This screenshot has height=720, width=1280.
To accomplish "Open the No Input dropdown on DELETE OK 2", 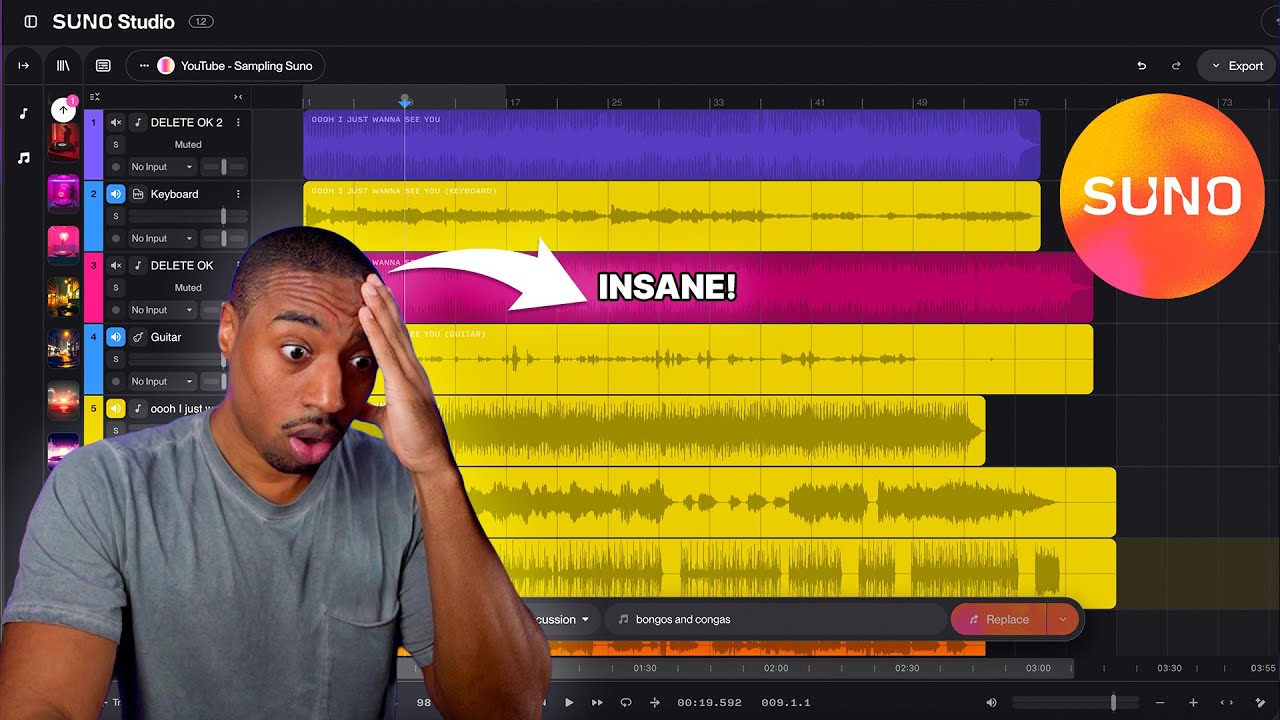I will [161, 167].
